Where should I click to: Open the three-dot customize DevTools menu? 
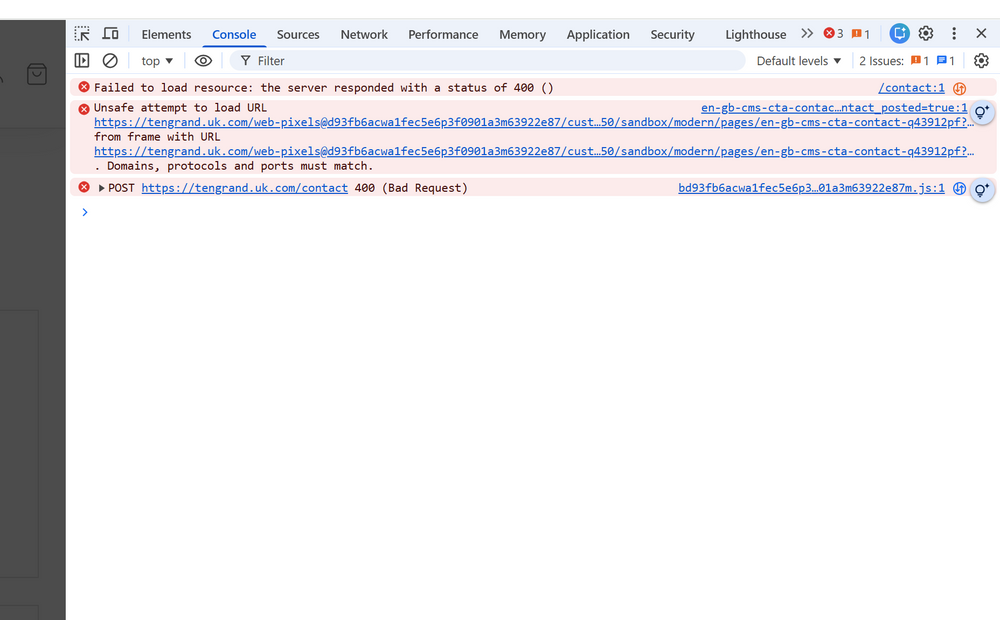[954, 33]
